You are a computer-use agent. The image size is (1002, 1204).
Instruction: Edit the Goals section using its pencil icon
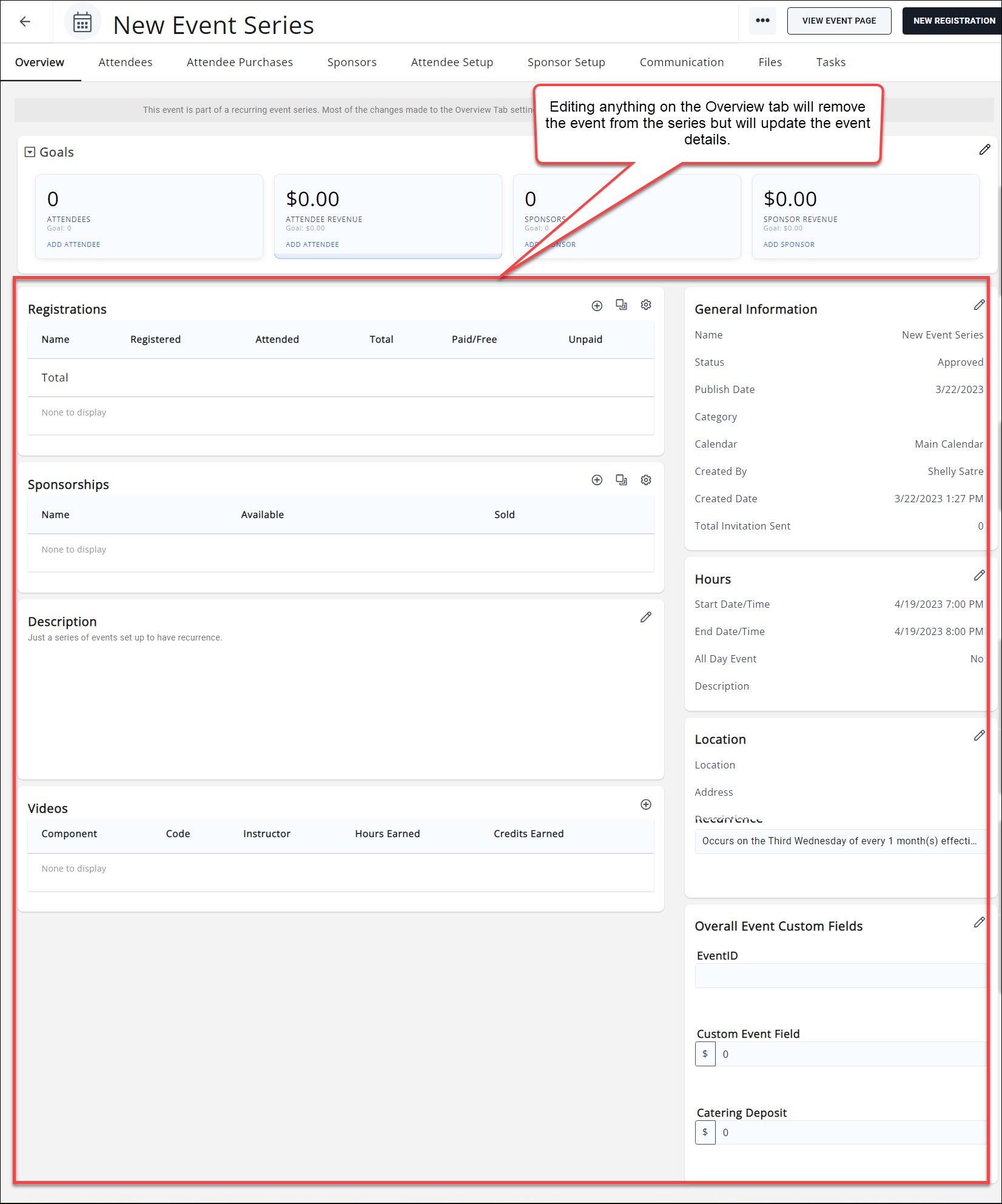point(984,149)
